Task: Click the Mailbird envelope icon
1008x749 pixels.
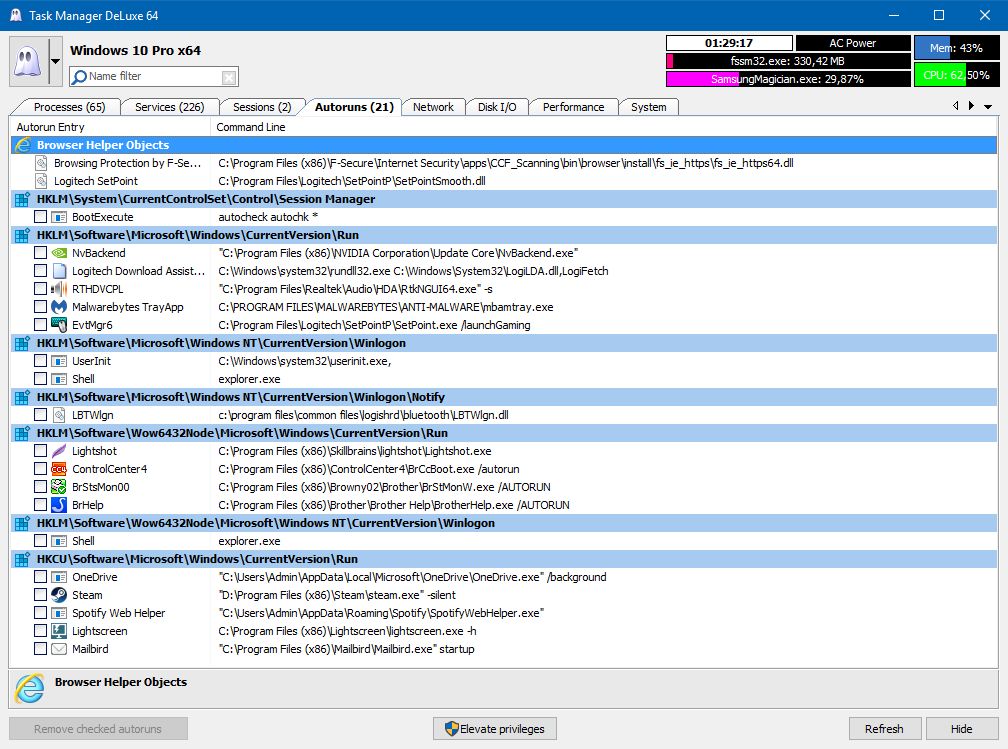Action: (x=59, y=649)
